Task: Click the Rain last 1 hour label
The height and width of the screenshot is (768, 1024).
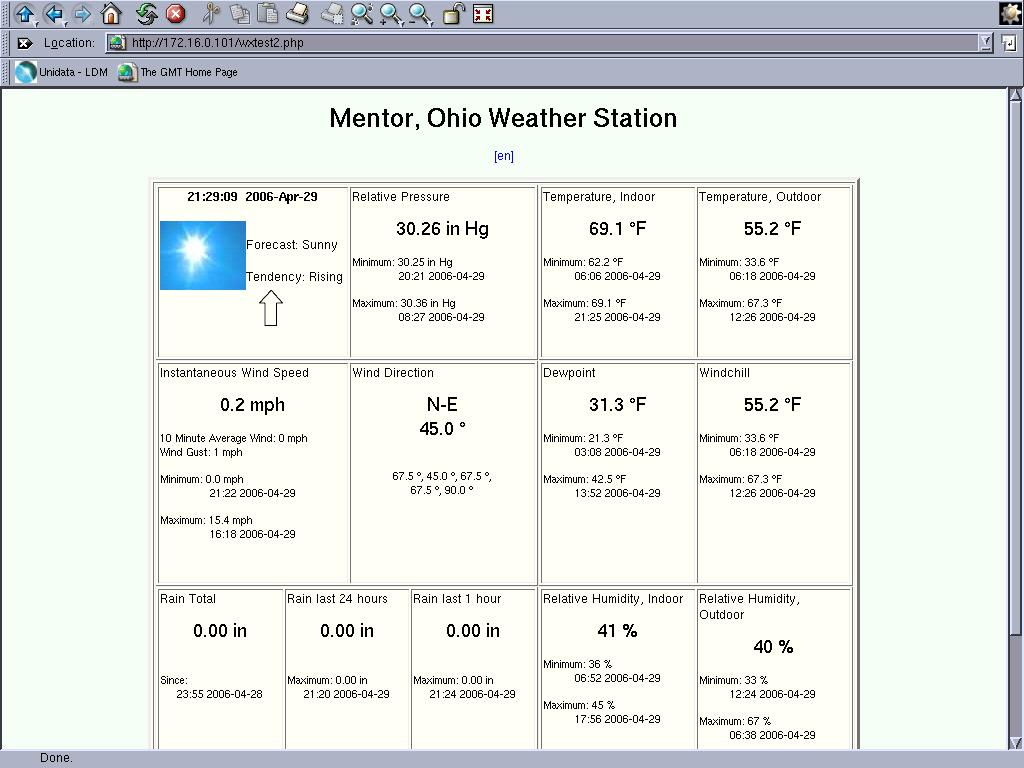Action: point(457,599)
